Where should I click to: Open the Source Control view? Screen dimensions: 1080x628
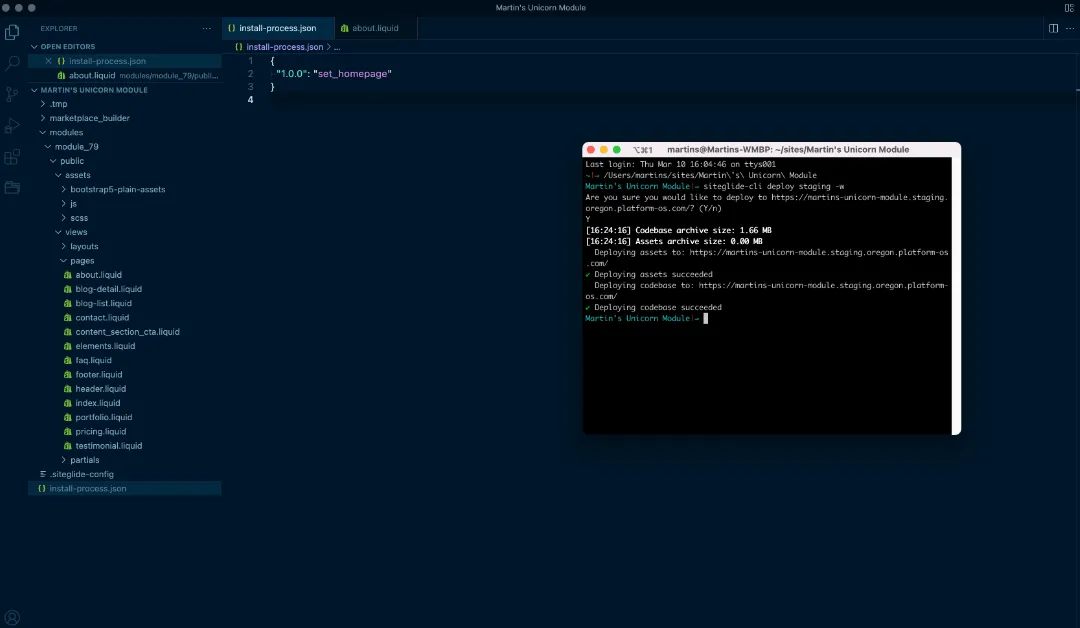pos(13,94)
